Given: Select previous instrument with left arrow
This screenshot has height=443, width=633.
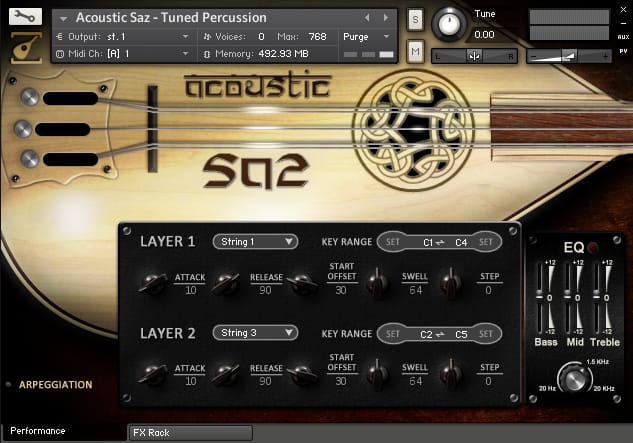Looking at the screenshot, I should (367, 18).
